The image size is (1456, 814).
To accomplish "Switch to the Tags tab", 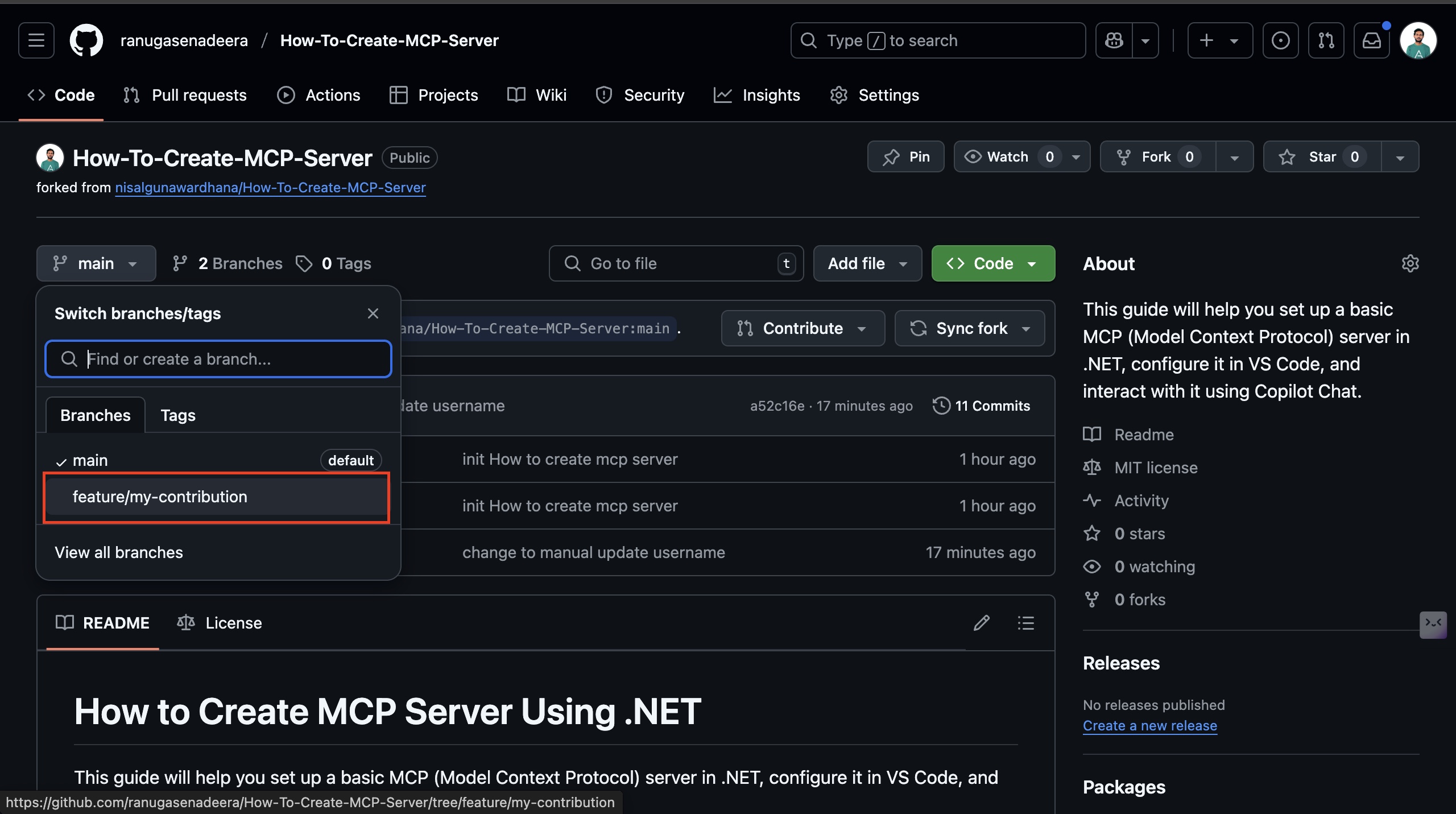I will coord(177,415).
